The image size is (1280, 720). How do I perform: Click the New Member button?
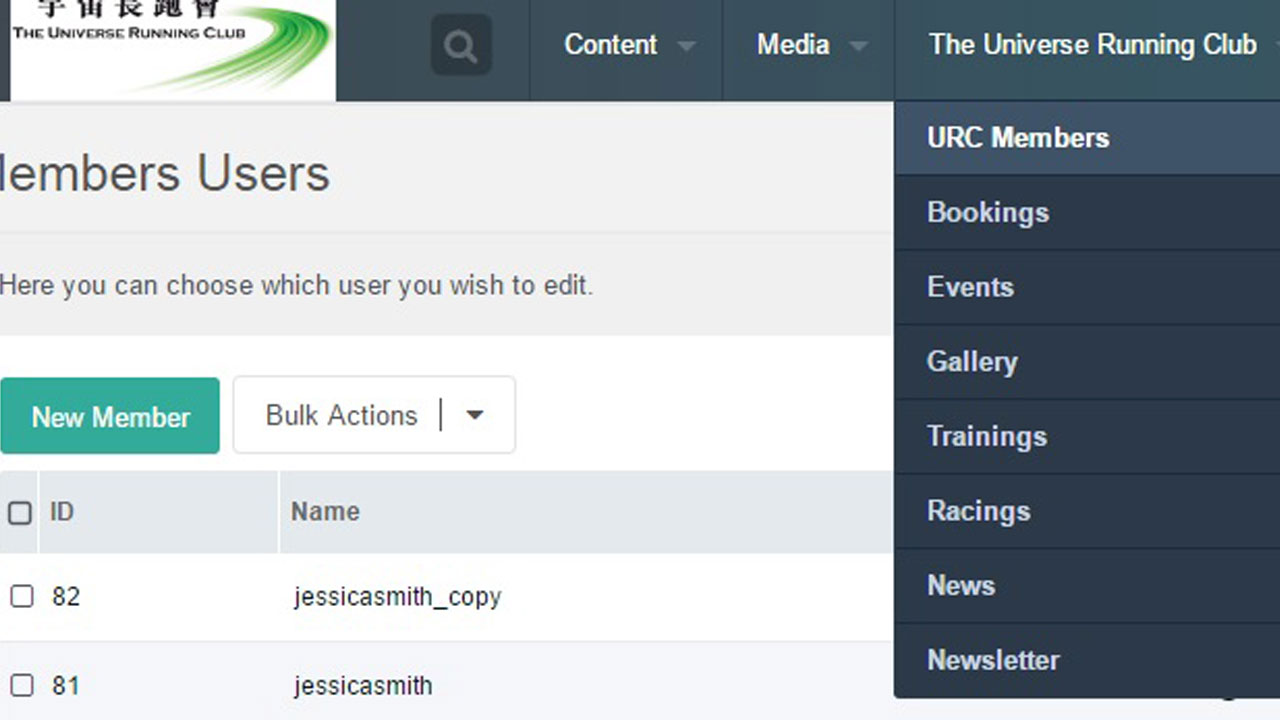pyautogui.click(x=110, y=416)
